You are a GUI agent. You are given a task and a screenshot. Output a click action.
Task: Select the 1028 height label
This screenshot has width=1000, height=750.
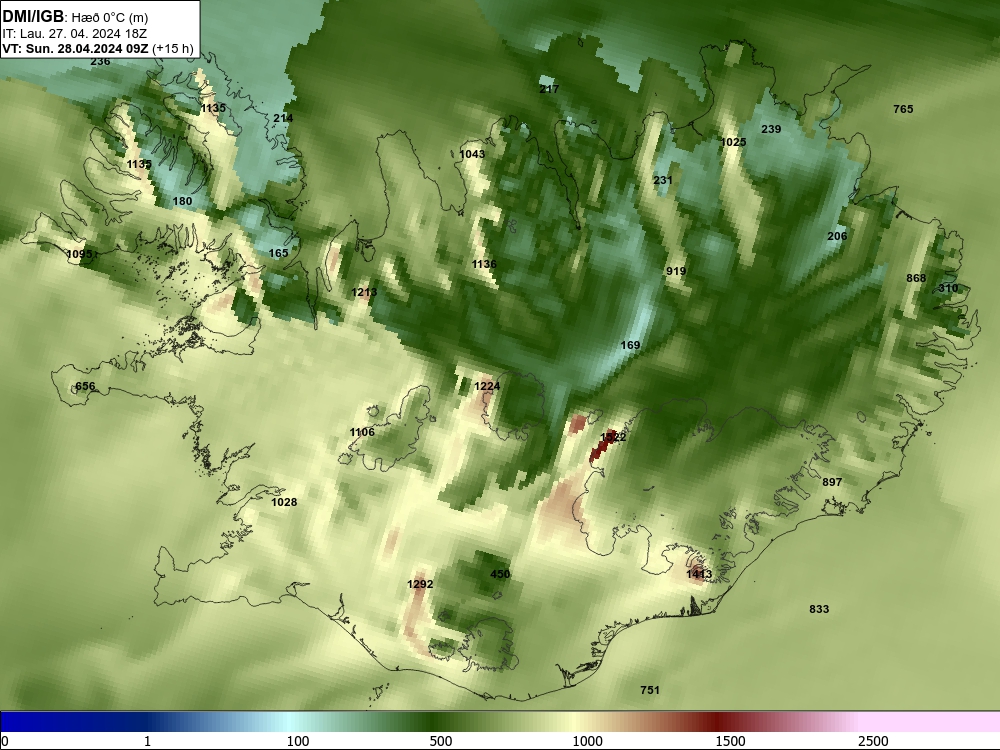point(284,502)
